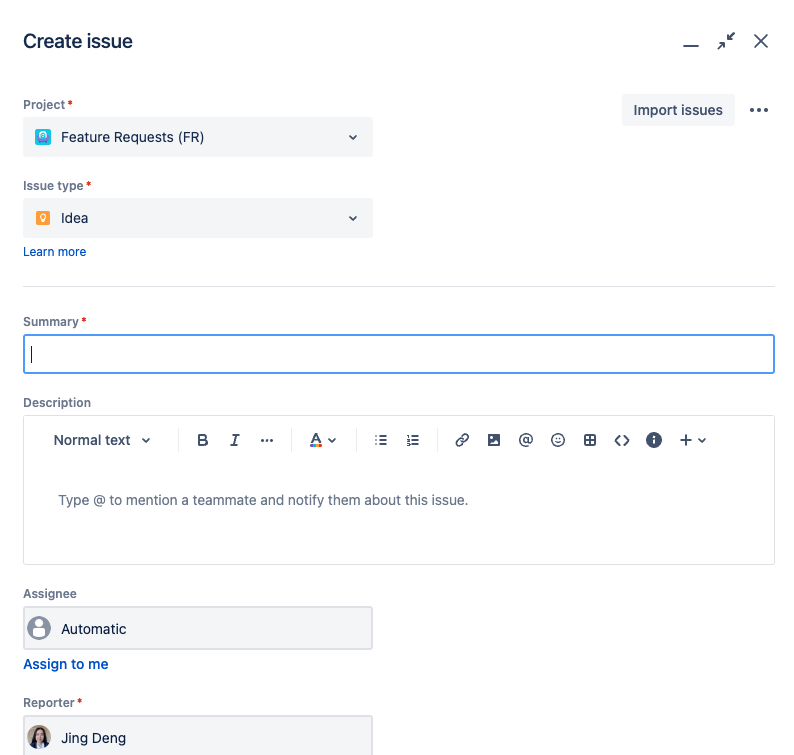This screenshot has width=794, height=755.
Task: Click the Feature Requests project icon
Action: coord(43,137)
